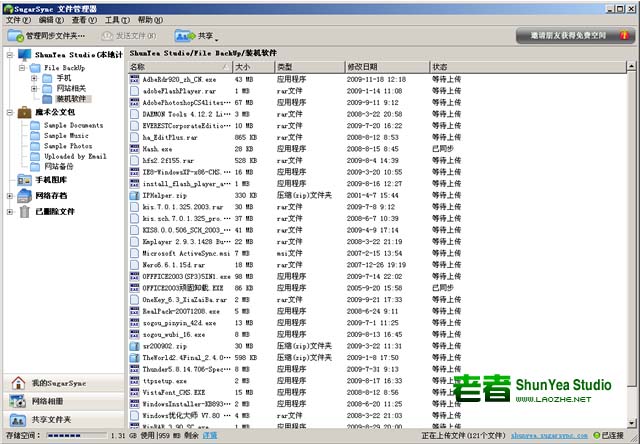Expand the 手机 folder node
The height and width of the screenshot is (444, 640).
pos(34,78)
